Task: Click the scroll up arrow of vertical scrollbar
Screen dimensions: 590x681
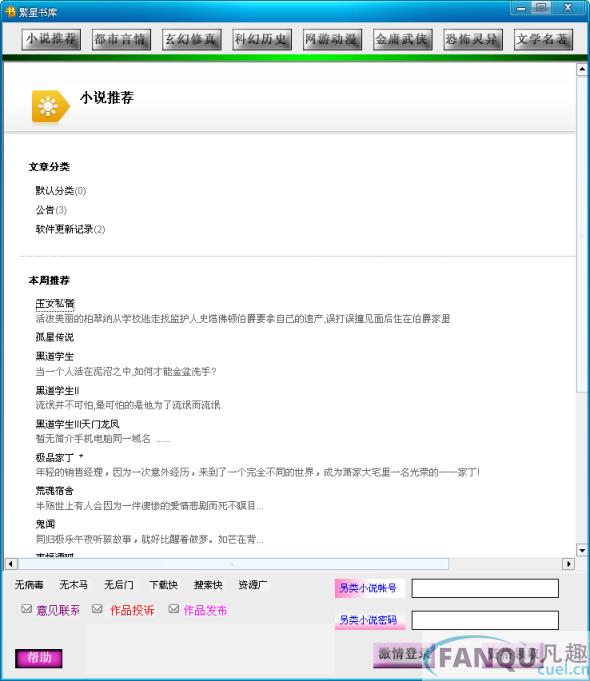Action: pos(582,69)
